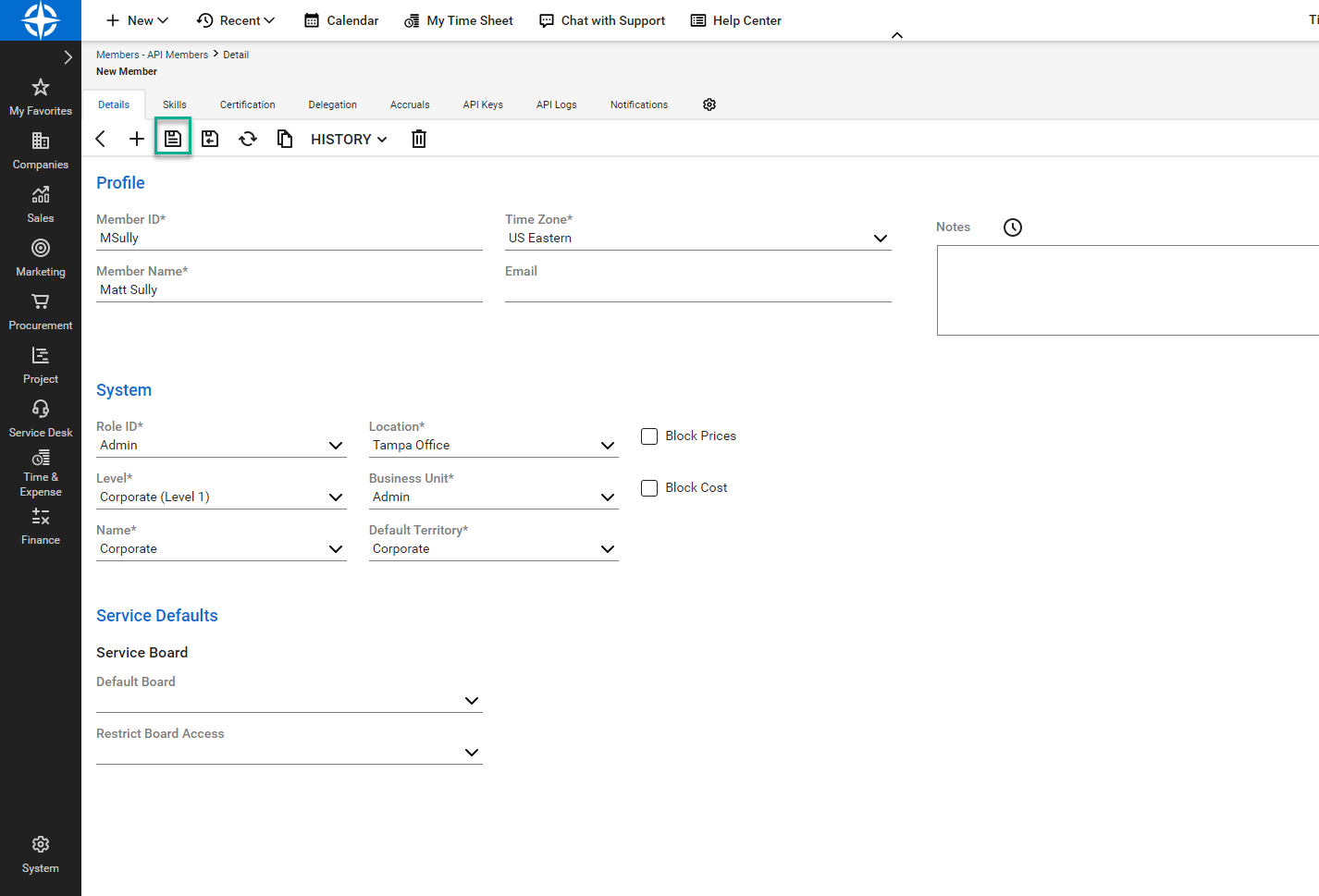Open the HISTORY dropdown
The height and width of the screenshot is (896, 1319).
point(348,139)
